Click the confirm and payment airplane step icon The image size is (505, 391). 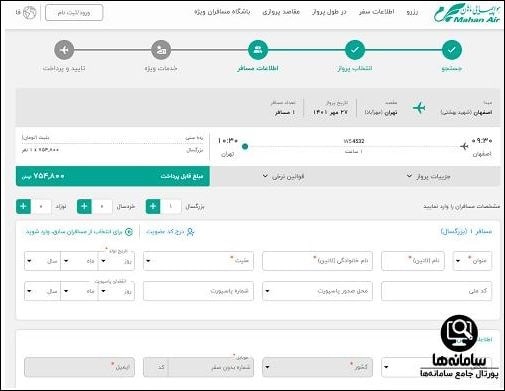64,50
